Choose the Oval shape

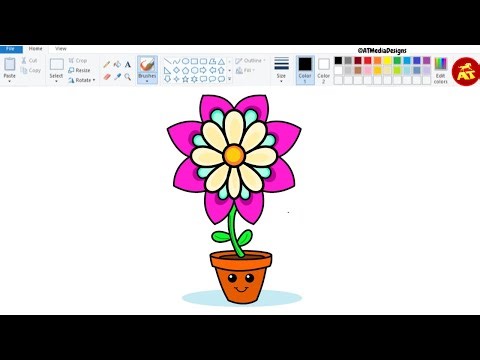point(185,61)
